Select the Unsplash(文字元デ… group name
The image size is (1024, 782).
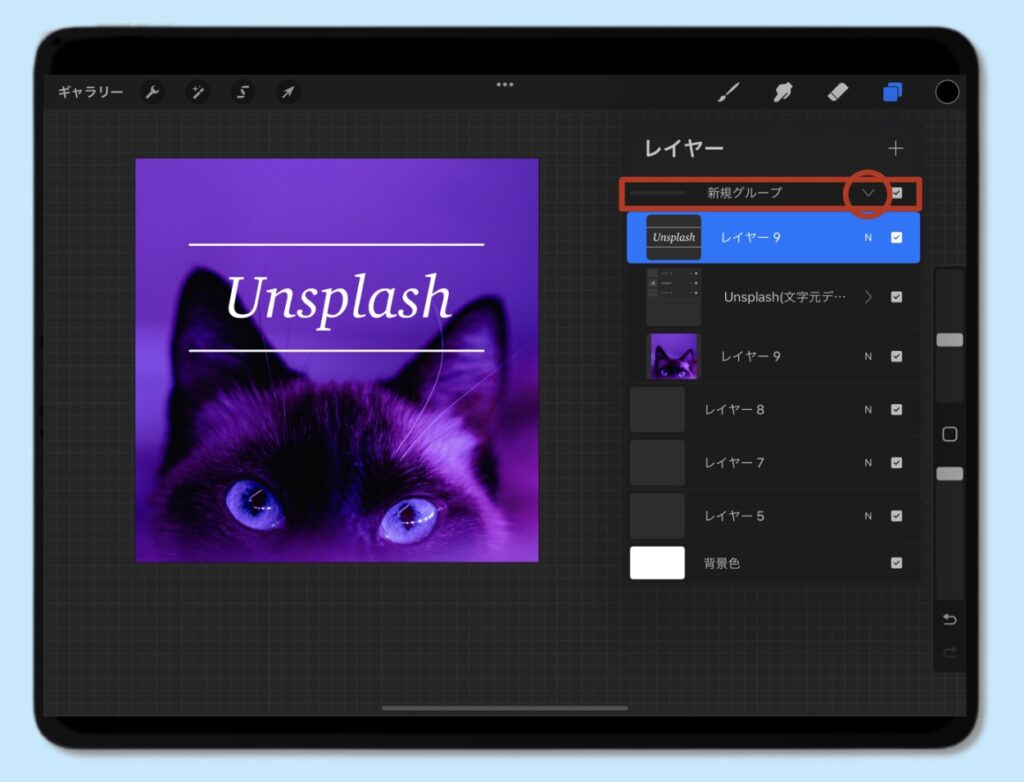pos(785,297)
